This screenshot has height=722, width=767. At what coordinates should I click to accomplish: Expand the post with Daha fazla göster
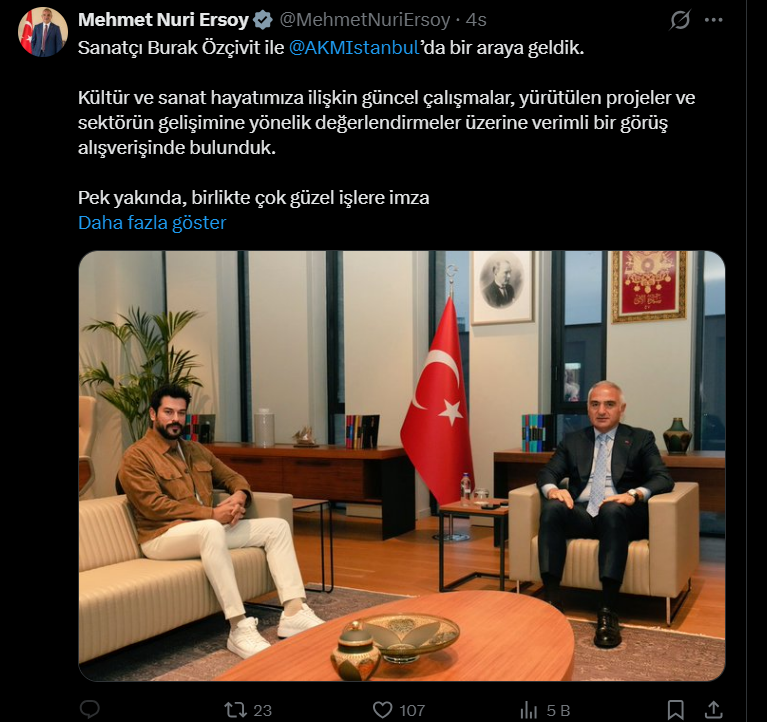coord(152,223)
